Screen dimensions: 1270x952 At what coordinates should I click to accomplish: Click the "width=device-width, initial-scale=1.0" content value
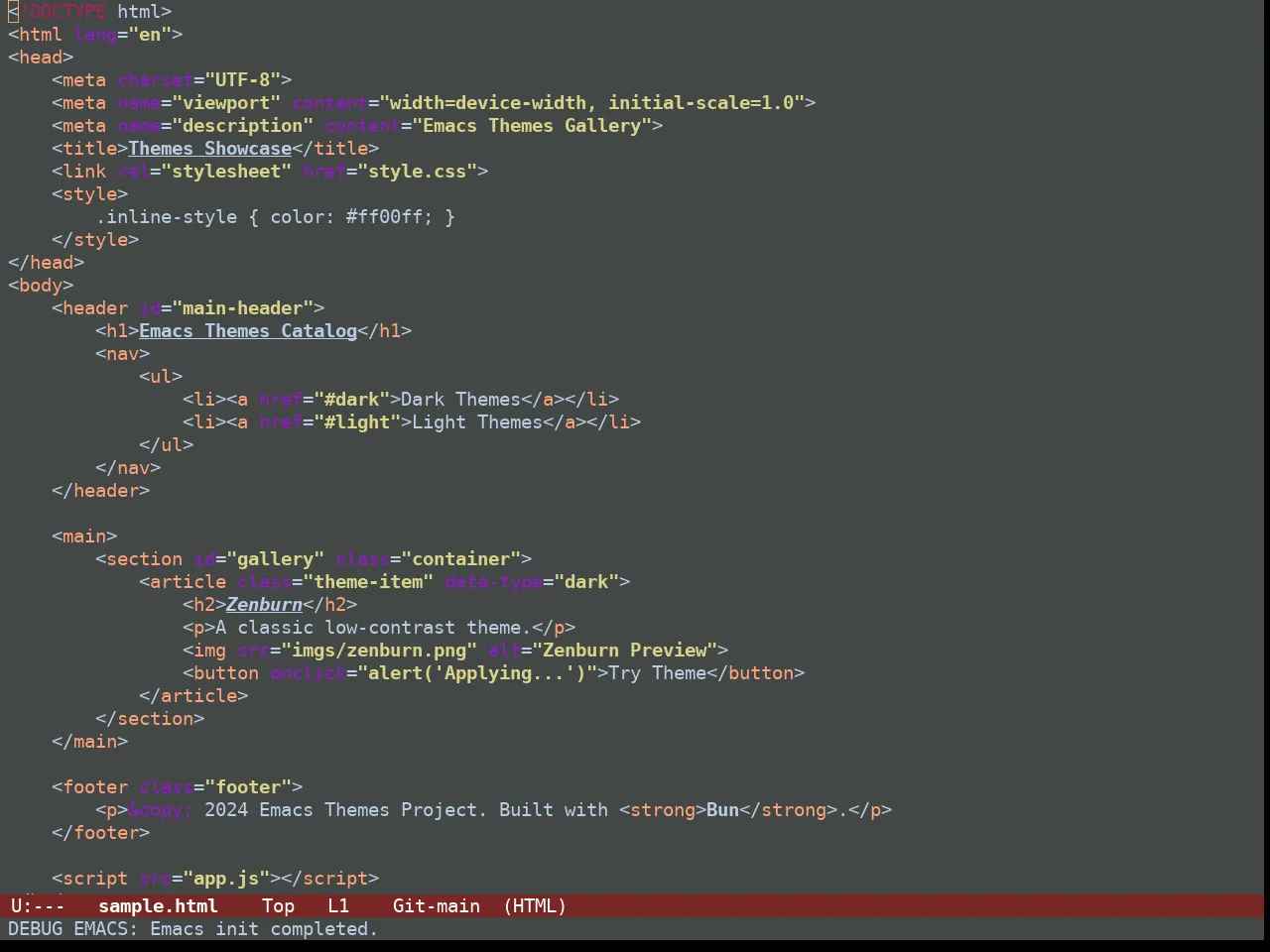point(591,103)
